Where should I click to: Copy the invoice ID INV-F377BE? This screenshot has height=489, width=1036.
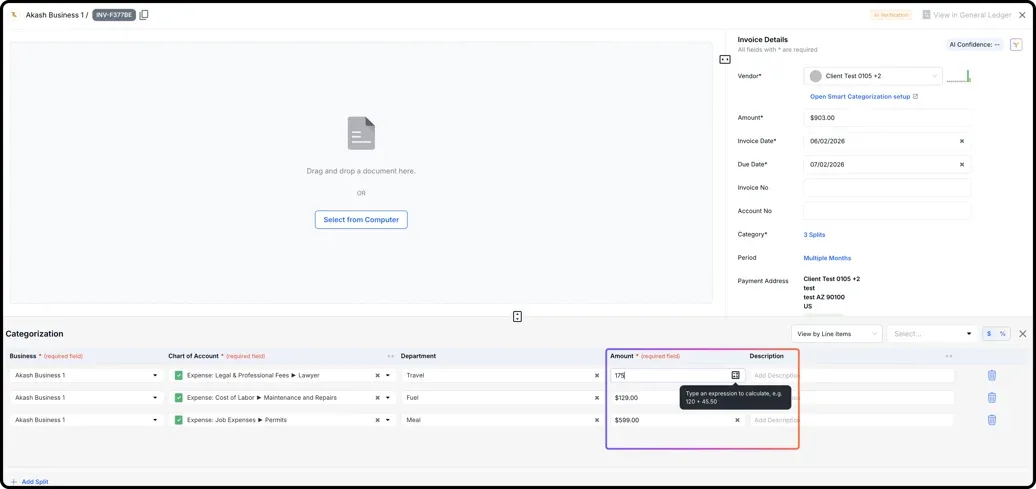[x=144, y=15]
